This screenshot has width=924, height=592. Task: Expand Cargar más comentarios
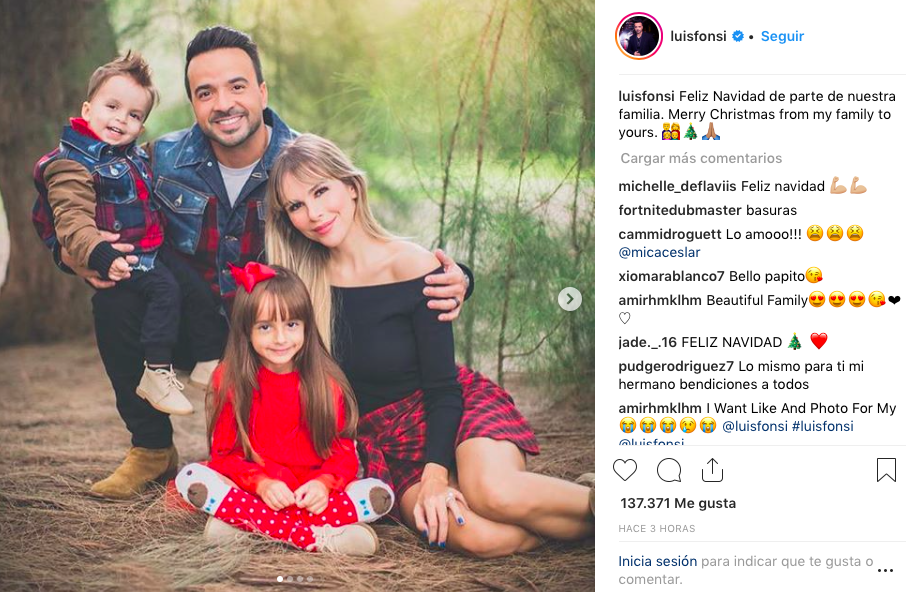pos(701,158)
